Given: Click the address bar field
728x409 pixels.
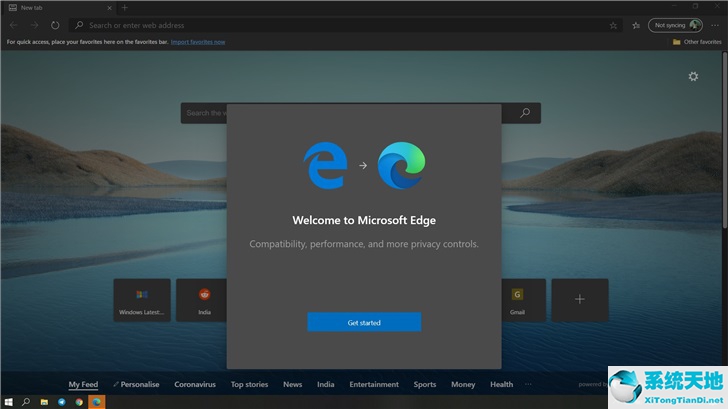Looking at the screenshot, I should (x=346, y=25).
